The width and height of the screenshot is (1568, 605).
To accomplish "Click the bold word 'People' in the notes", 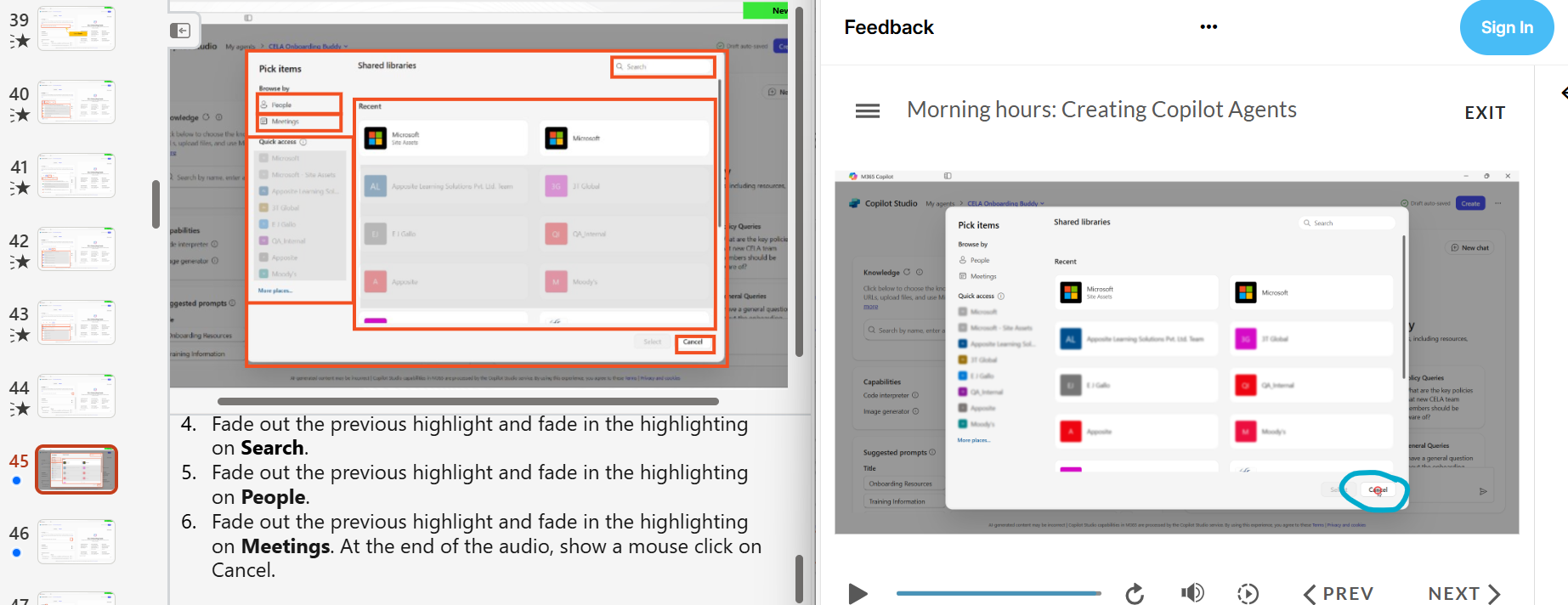I will point(273,497).
